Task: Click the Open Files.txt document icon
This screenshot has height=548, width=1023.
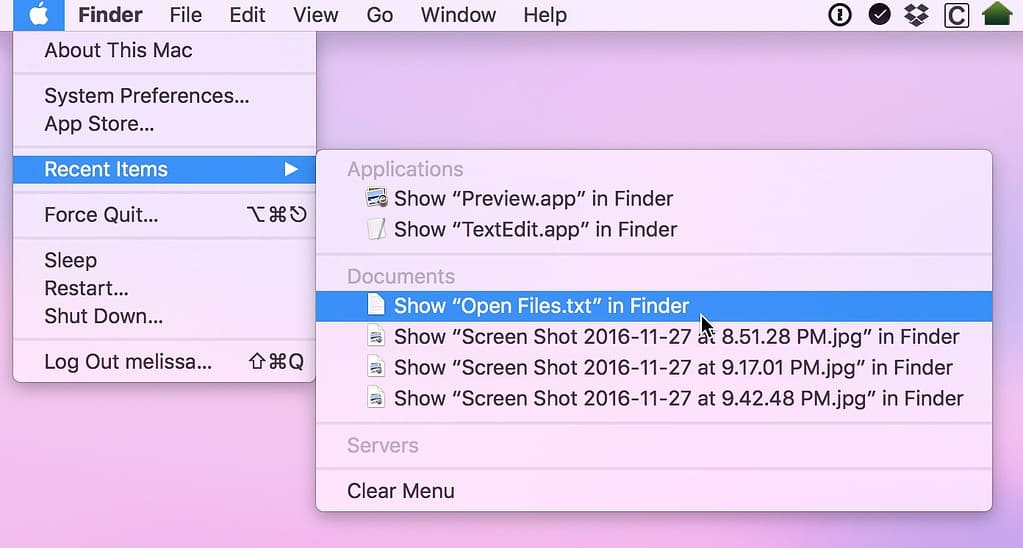Action: tap(376, 306)
